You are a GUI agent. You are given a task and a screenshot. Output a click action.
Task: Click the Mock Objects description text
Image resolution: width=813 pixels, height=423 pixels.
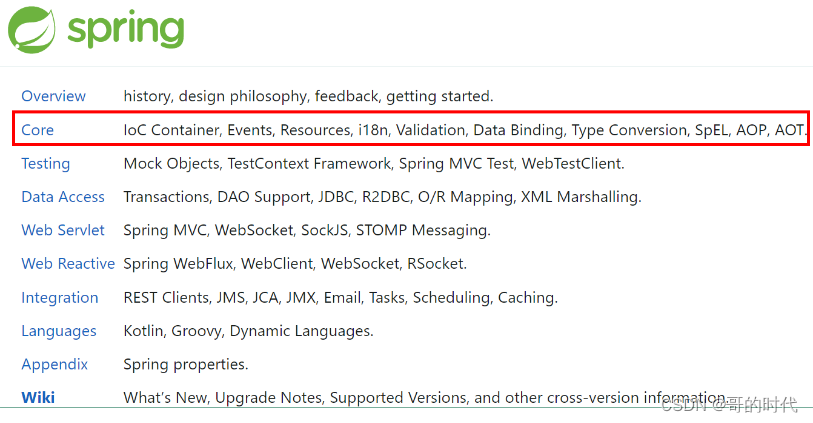tap(373, 163)
